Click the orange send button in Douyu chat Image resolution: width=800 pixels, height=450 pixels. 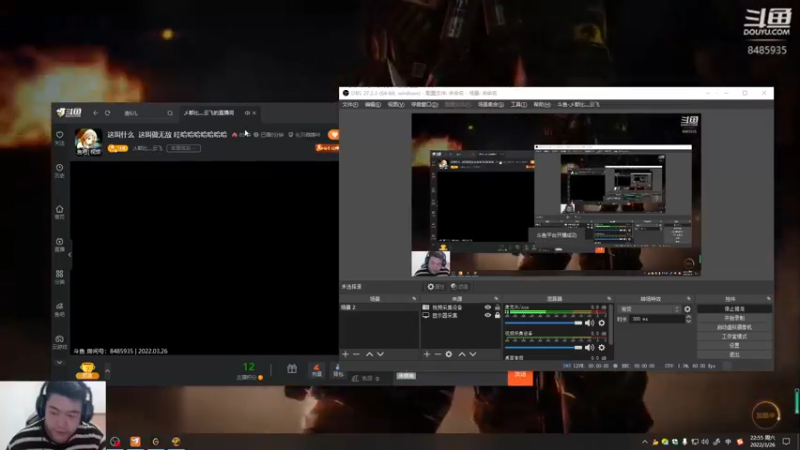520,376
